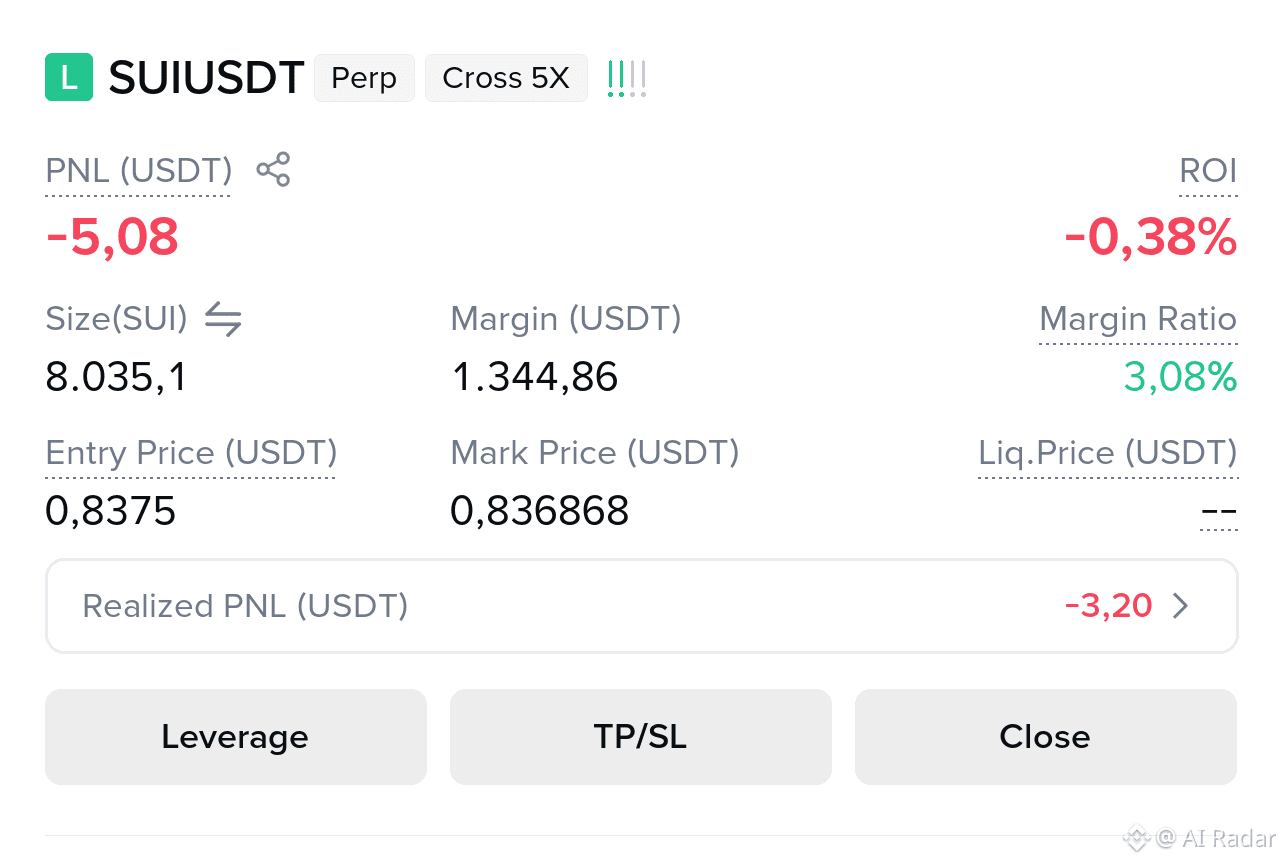1284x863 pixels.
Task: Click the liquidation price dashes value
Action: click(1219, 512)
